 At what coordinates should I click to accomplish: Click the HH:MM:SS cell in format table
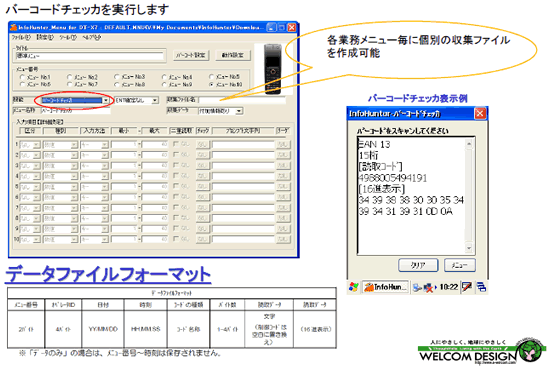coord(146,329)
